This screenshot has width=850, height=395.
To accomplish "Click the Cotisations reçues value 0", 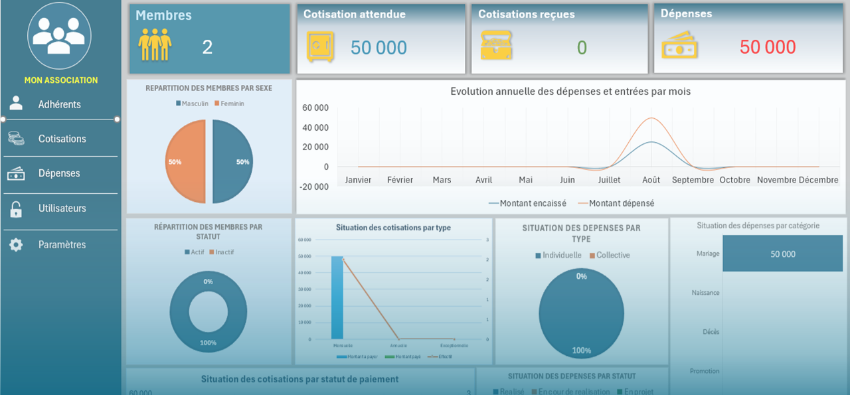I will click(x=582, y=48).
